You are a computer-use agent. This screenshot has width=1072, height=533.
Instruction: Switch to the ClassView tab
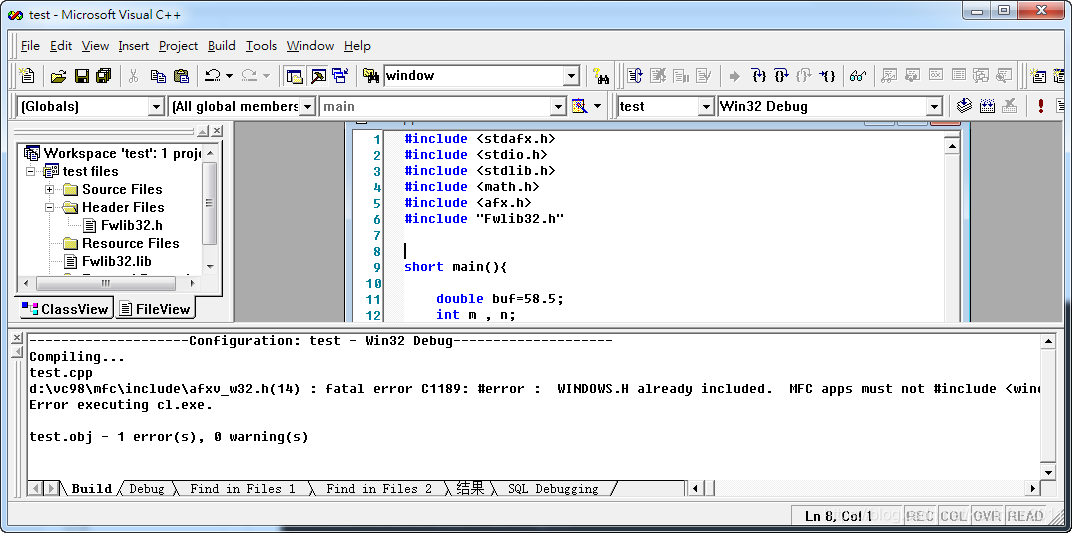pos(66,309)
